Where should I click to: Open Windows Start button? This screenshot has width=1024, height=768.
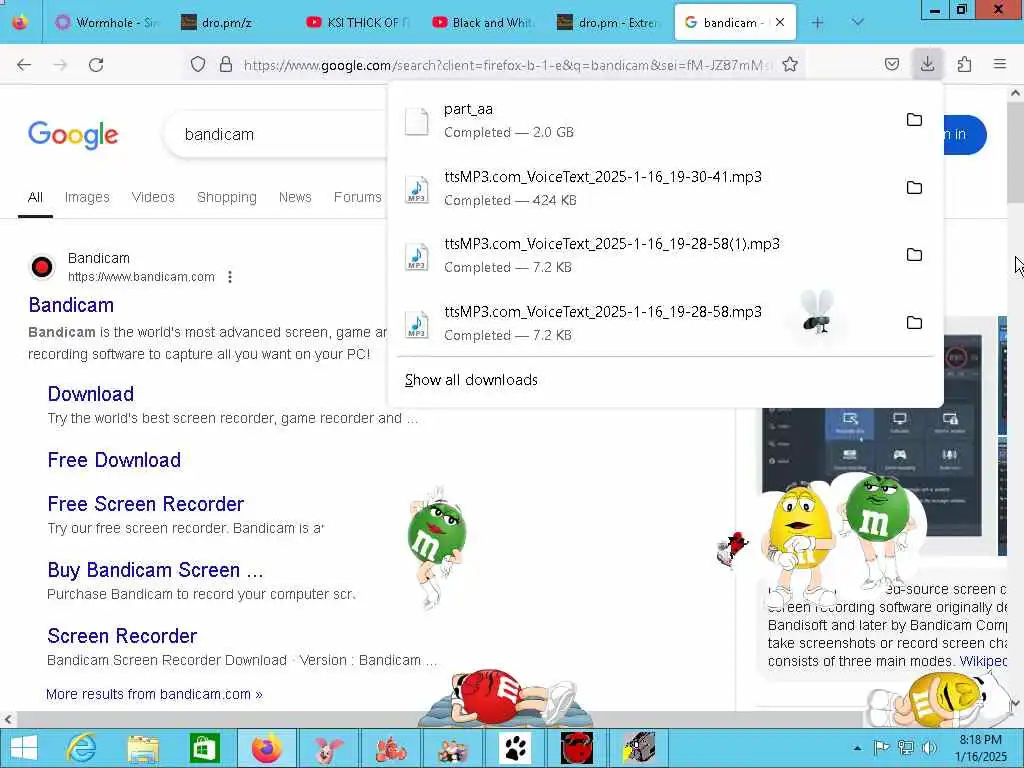[x=24, y=748]
